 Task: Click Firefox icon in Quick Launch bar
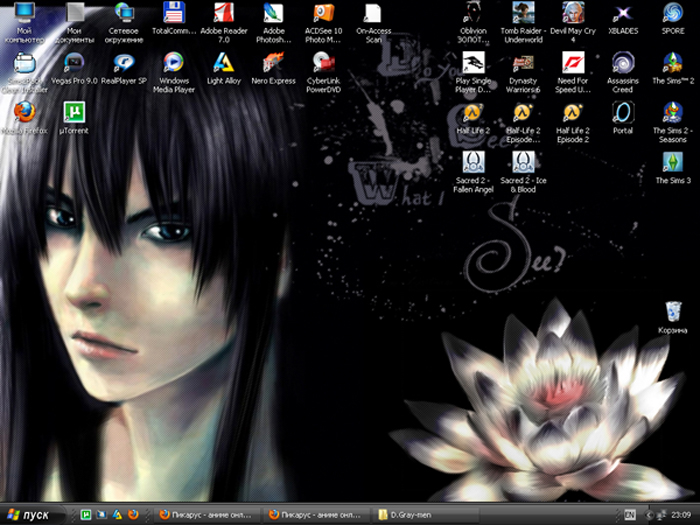[133, 515]
